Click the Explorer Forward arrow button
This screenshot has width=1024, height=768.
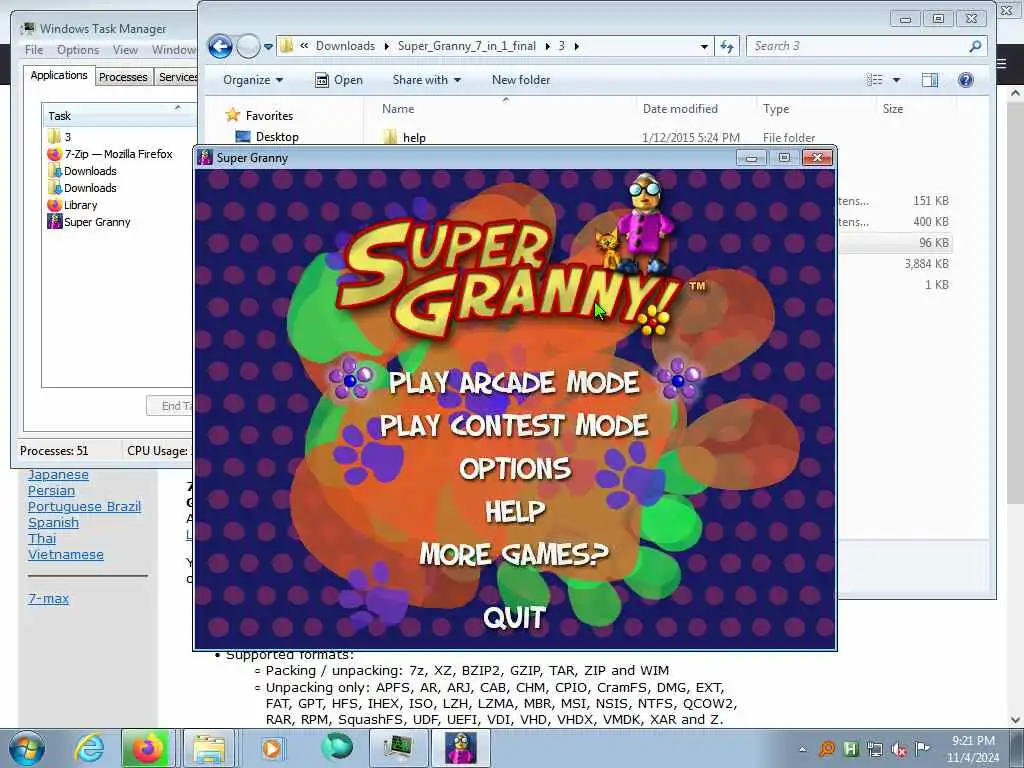248,46
